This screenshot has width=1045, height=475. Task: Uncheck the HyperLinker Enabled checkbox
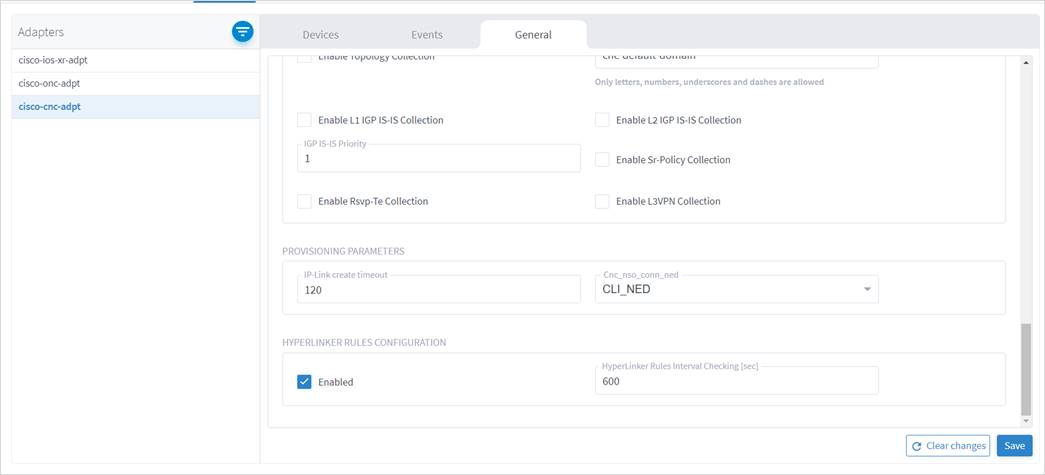305,382
